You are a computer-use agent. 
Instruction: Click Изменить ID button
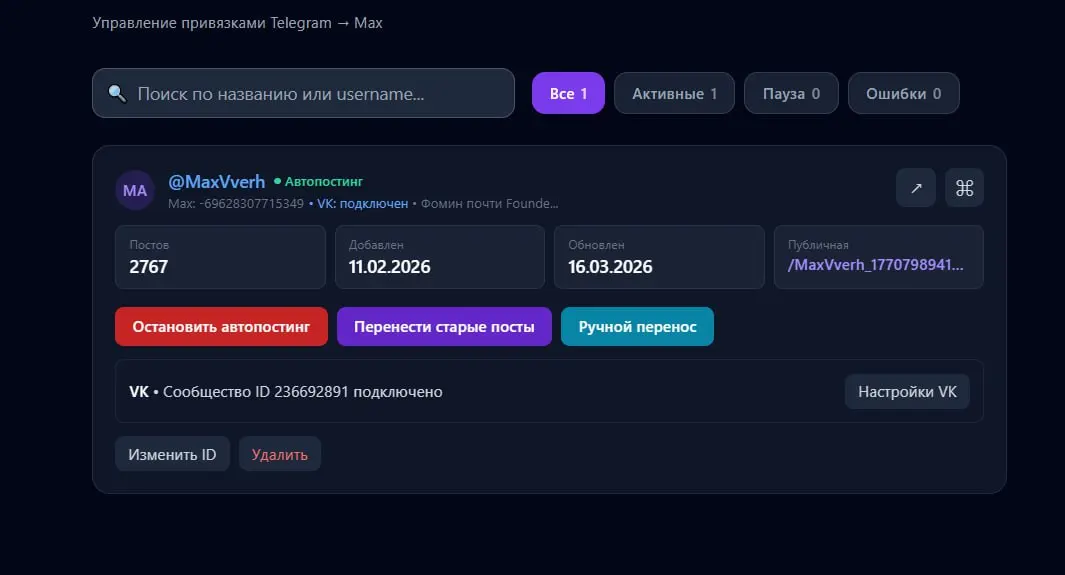[x=173, y=454]
